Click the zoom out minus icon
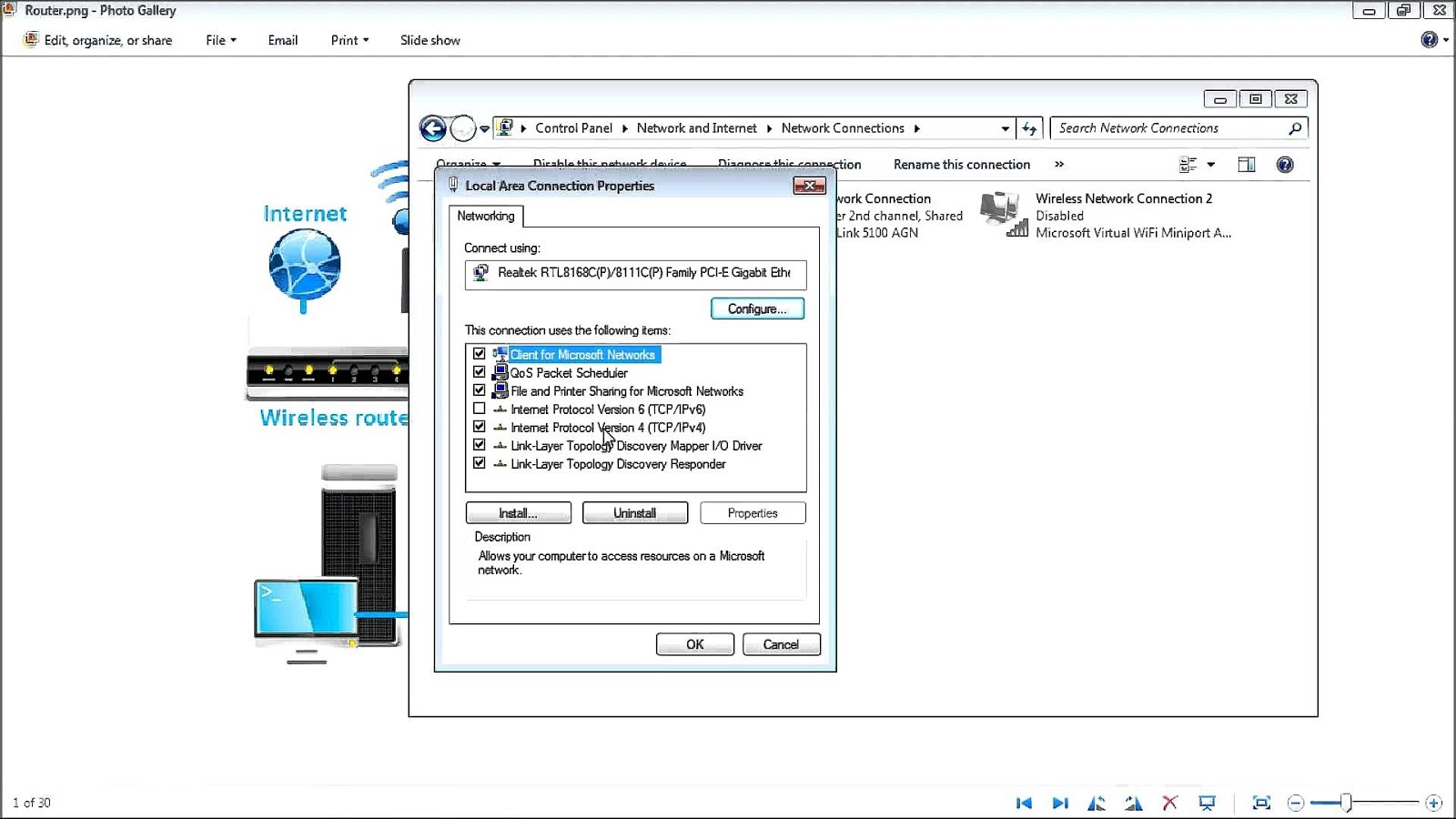This screenshot has width=1456, height=819. [1296, 803]
